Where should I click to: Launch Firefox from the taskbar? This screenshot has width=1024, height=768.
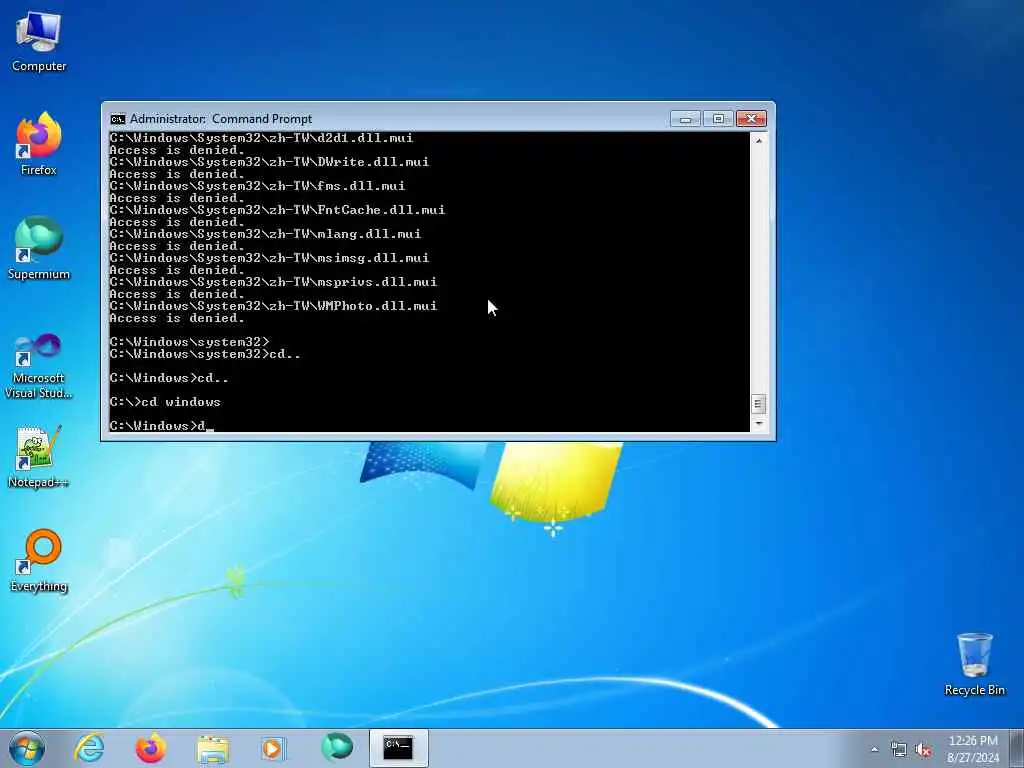150,748
